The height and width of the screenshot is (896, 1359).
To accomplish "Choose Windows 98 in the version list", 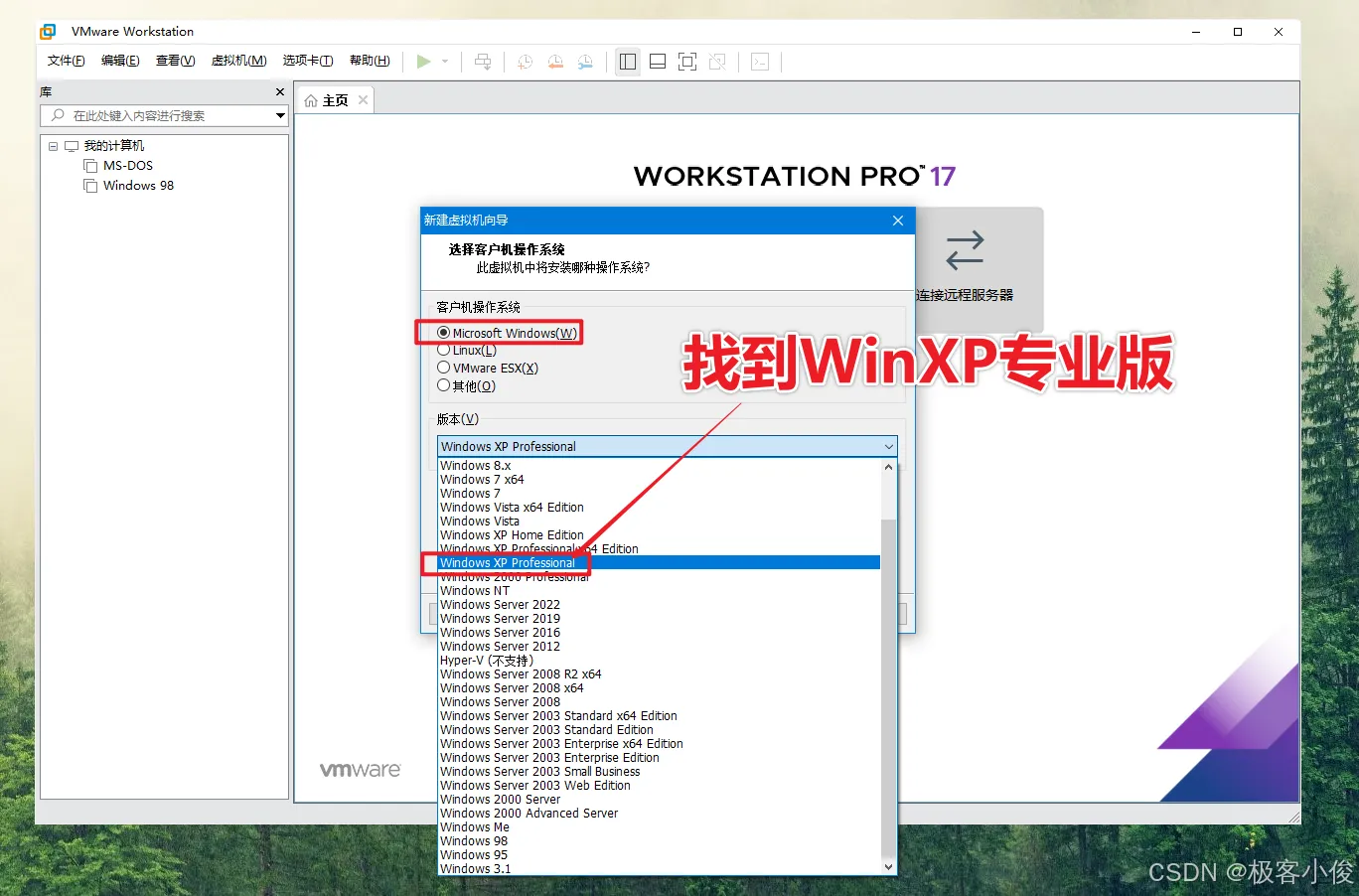I will [x=660, y=840].
